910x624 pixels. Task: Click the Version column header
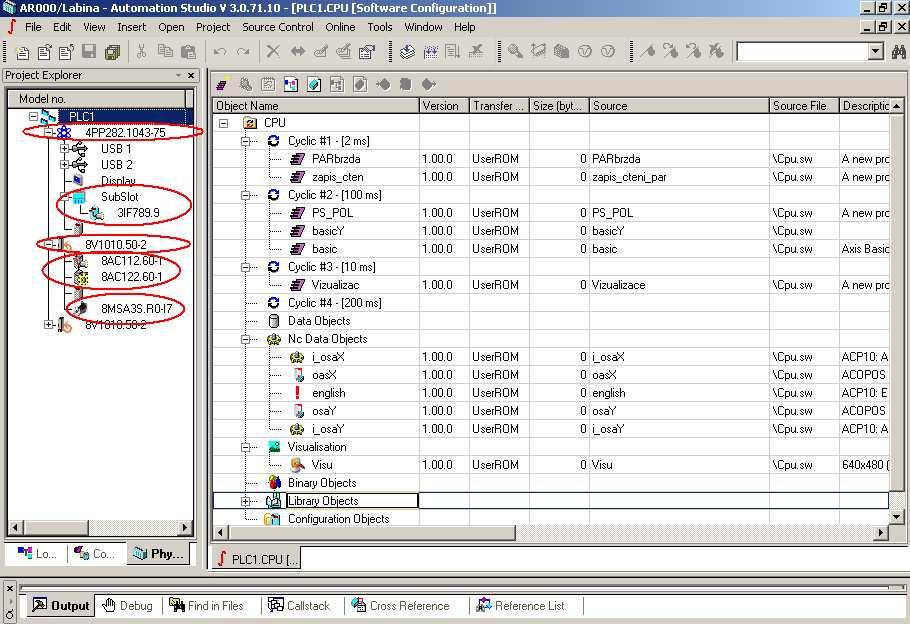[x=444, y=106]
